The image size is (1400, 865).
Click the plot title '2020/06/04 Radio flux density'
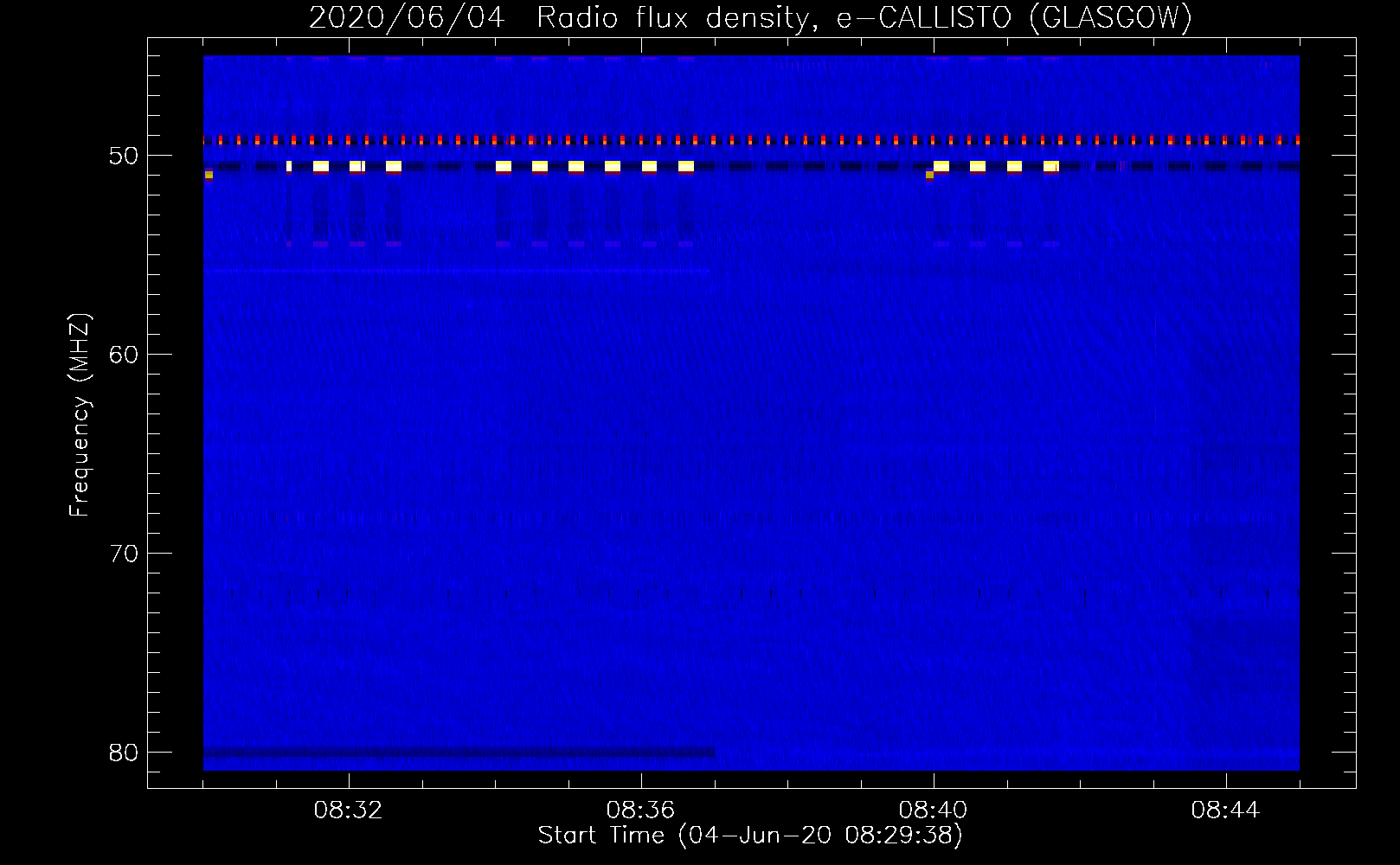click(565, 18)
